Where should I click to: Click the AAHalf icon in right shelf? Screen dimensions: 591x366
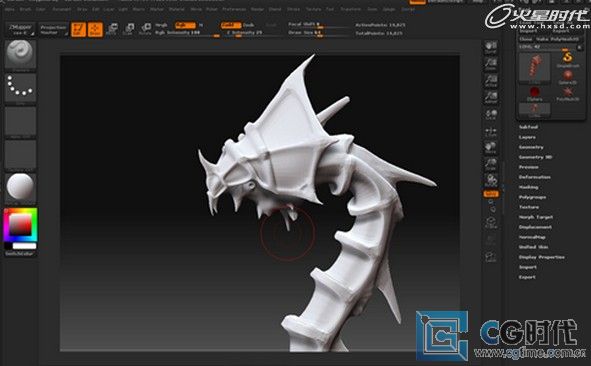[x=491, y=97]
